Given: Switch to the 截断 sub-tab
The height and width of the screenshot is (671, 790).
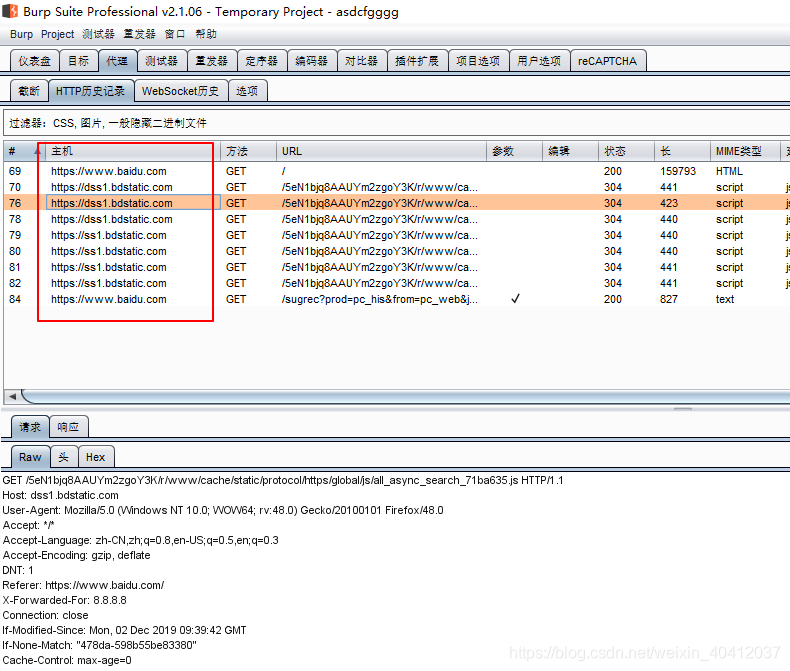Looking at the screenshot, I should [x=29, y=91].
